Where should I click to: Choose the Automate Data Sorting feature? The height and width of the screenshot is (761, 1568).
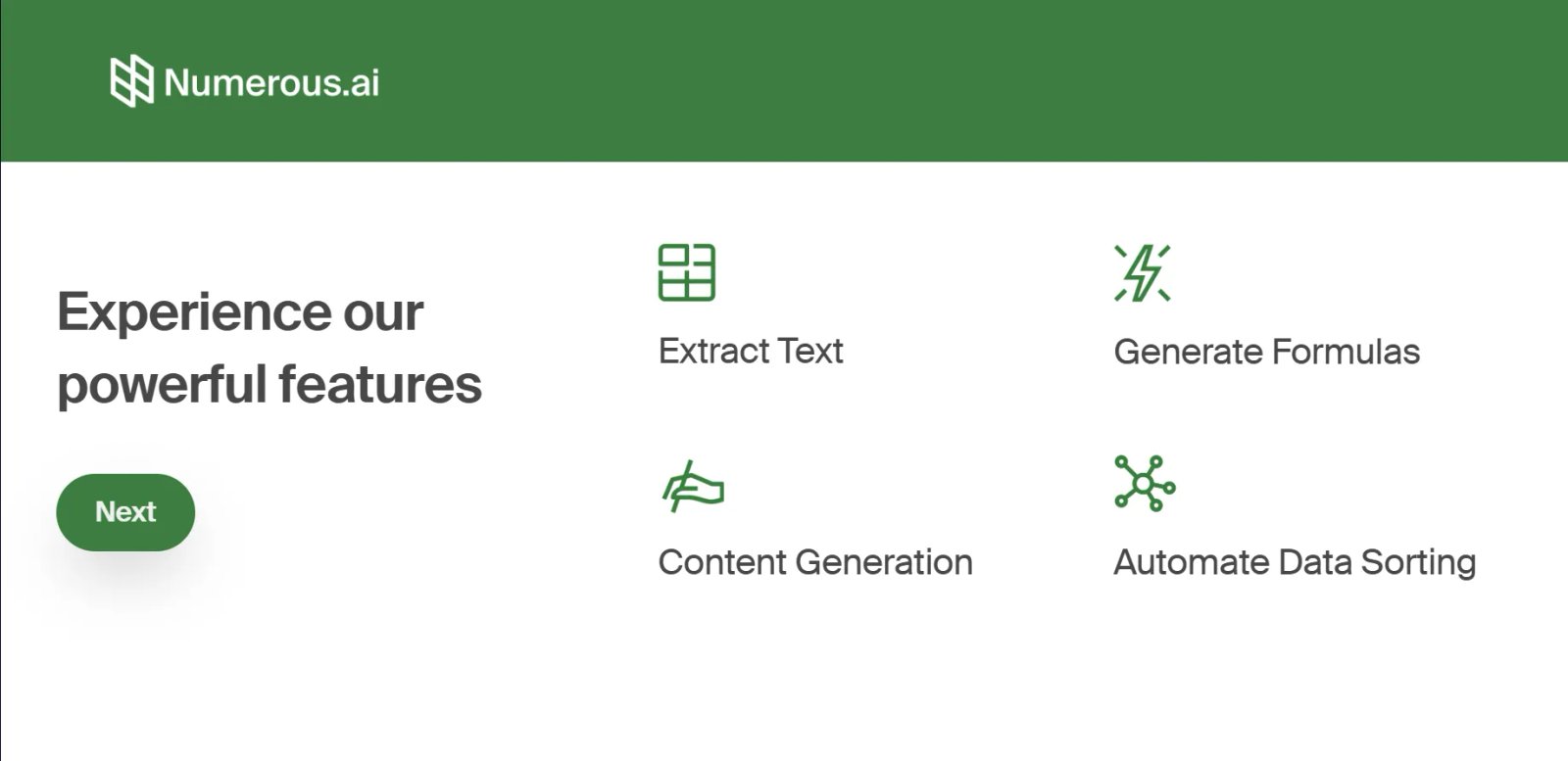1296,561
